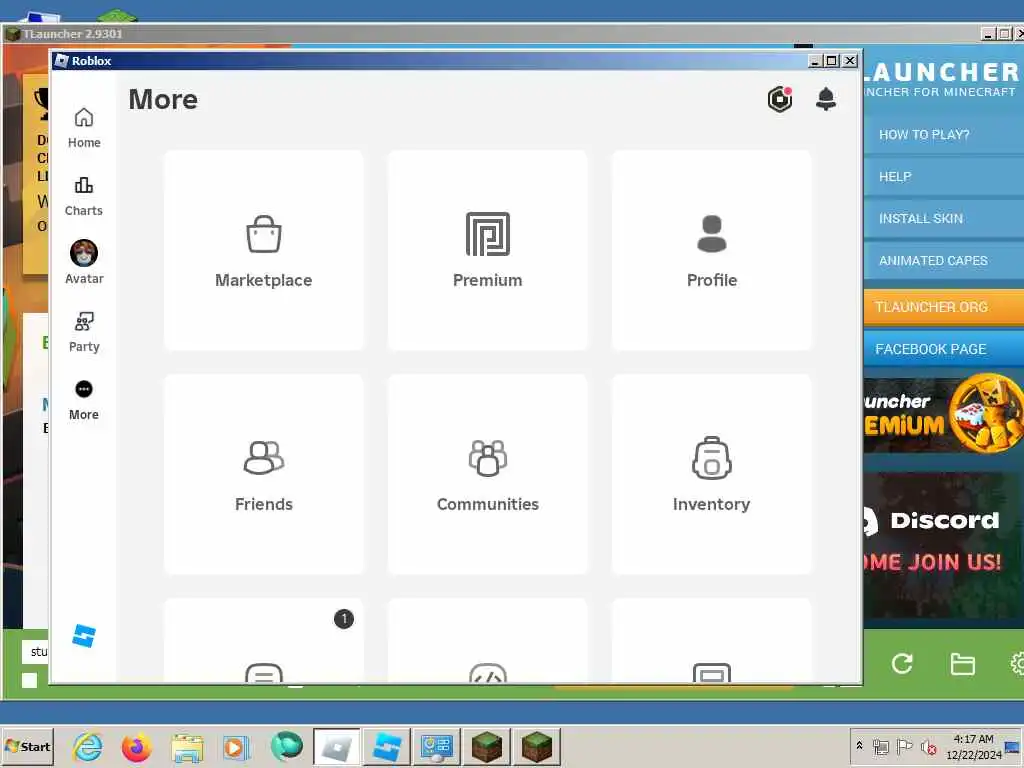Viewport: 1024px width, 768px height.
Task: Open the control panel taskbar icon
Action: (x=436, y=747)
